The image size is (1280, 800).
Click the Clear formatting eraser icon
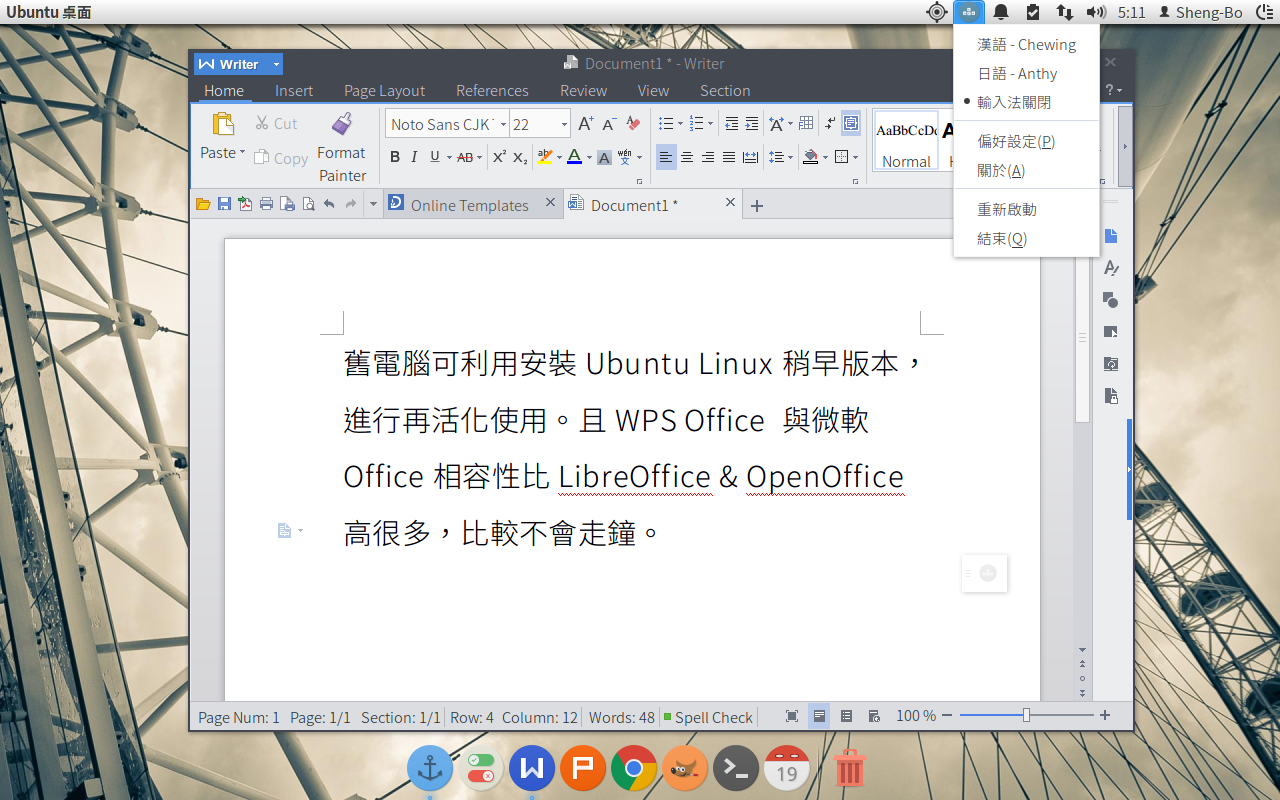tap(632, 124)
